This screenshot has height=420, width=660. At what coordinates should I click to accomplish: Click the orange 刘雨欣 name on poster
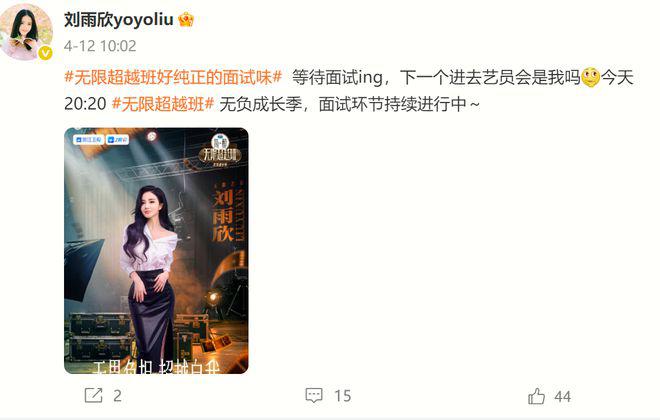(223, 215)
